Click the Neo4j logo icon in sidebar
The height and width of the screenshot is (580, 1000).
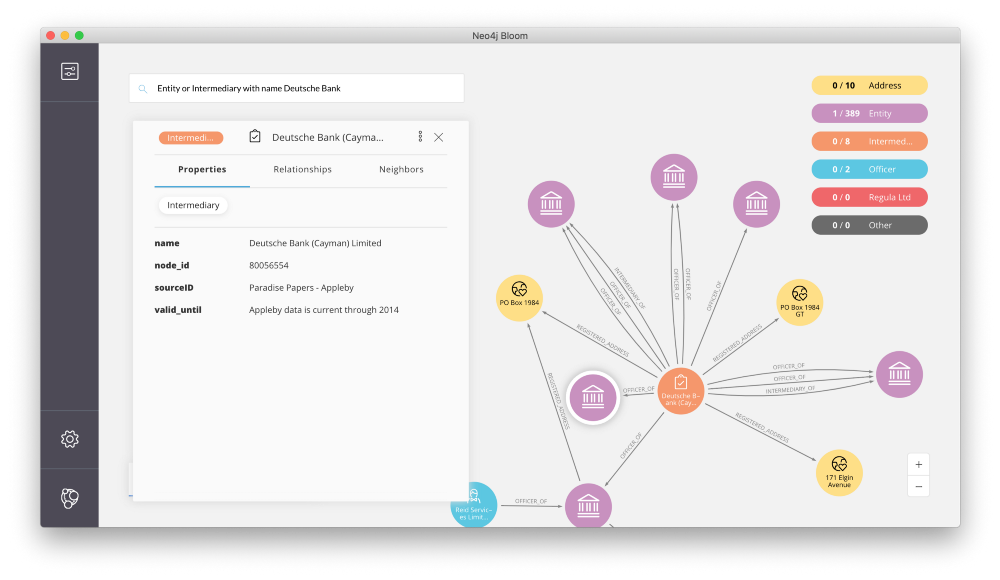[70, 498]
